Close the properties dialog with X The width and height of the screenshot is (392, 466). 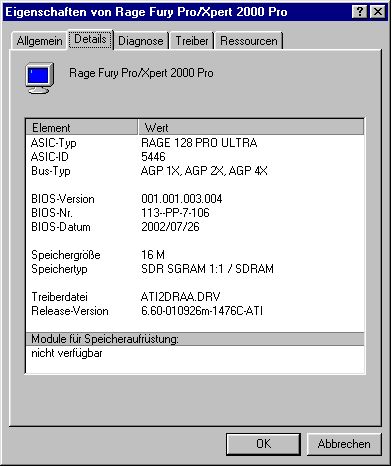(378, 12)
